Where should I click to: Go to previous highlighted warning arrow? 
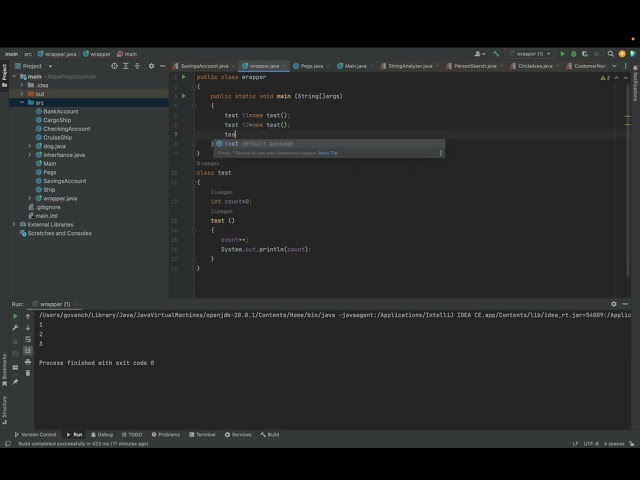(x=617, y=78)
